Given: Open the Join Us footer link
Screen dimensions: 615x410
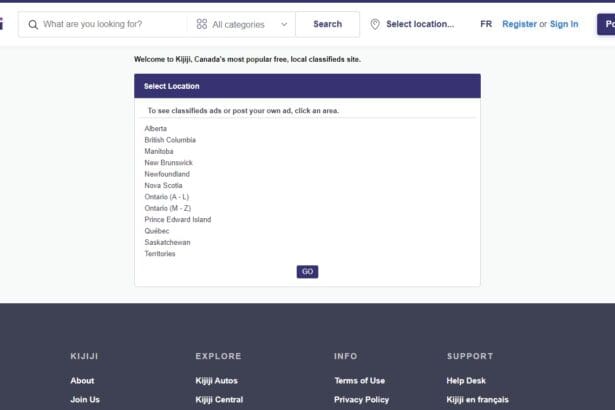Looking at the screenshot, I should (x=85, y=399).
